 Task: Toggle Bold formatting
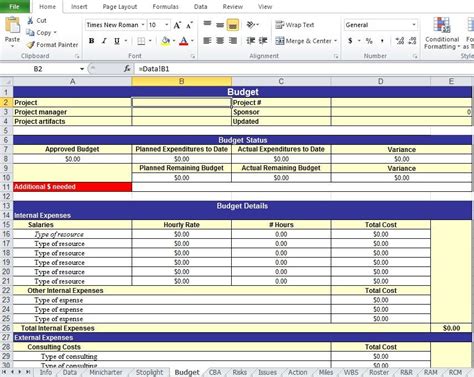coord(91,41)
